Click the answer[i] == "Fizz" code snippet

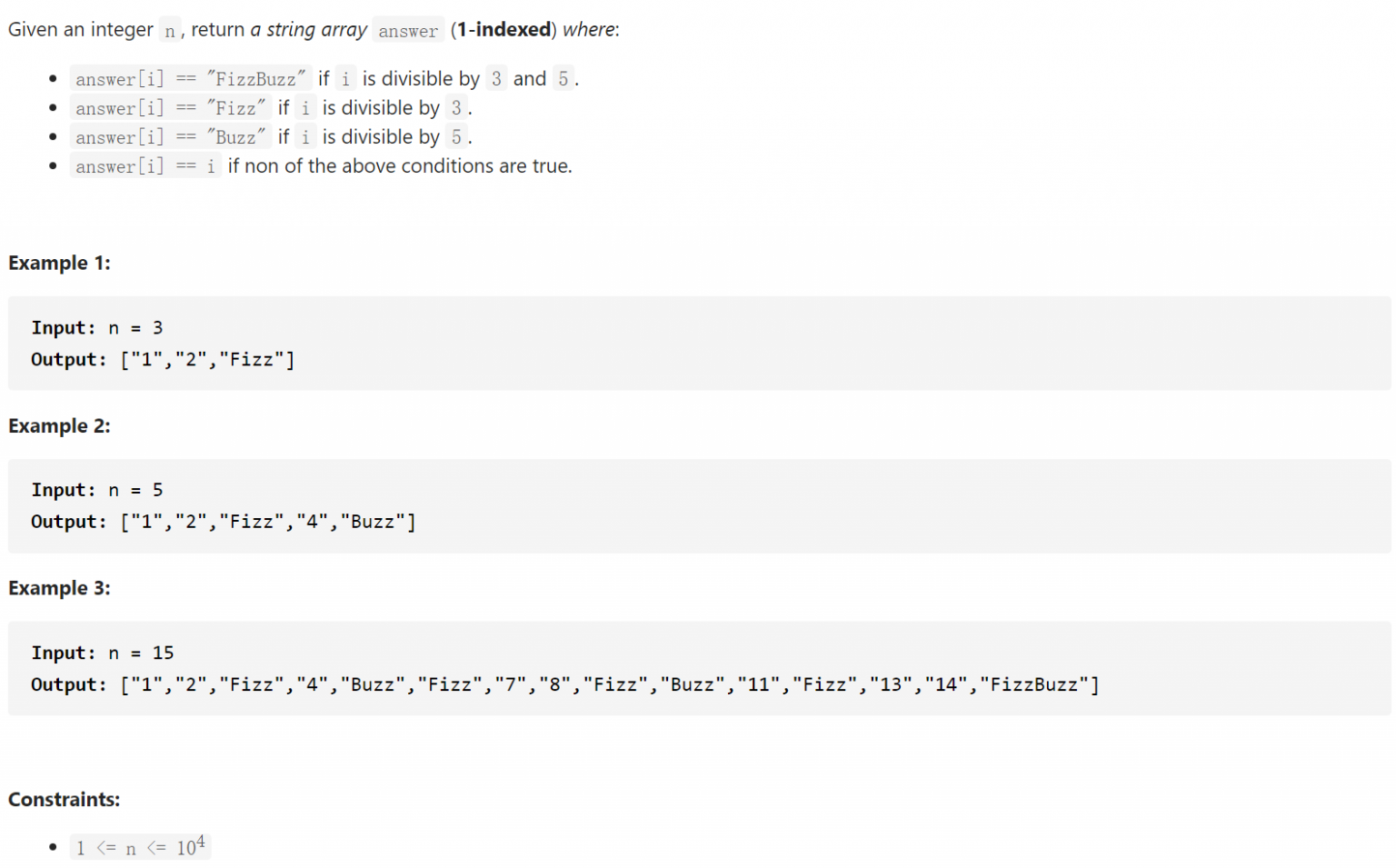point(171,108)
